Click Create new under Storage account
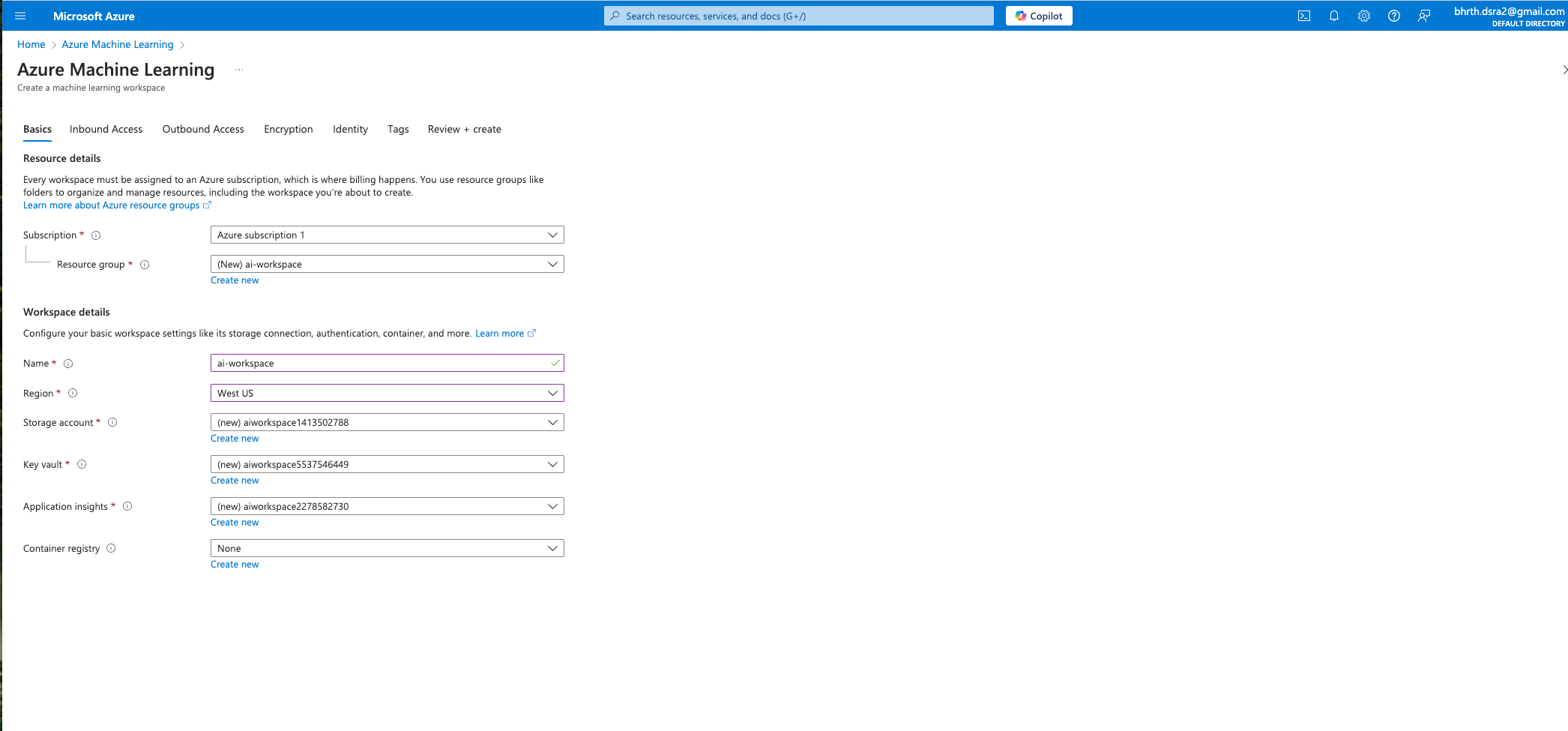This screenshot has width=1568, height=731. coord(235,439)
